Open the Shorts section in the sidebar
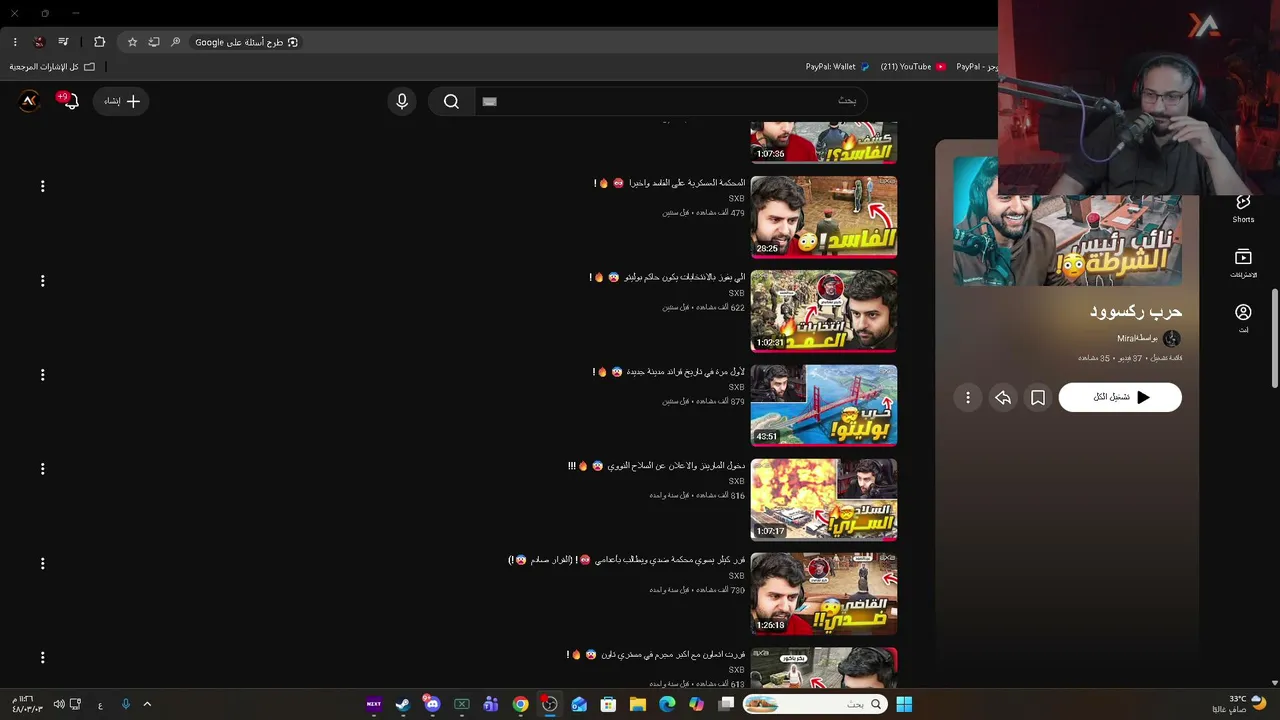This screenshot has height=720, width=1280. point(1243,208)
